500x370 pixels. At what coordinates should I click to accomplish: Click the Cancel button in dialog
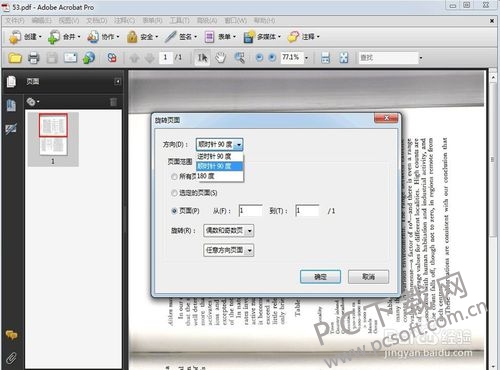click(368, 277)
